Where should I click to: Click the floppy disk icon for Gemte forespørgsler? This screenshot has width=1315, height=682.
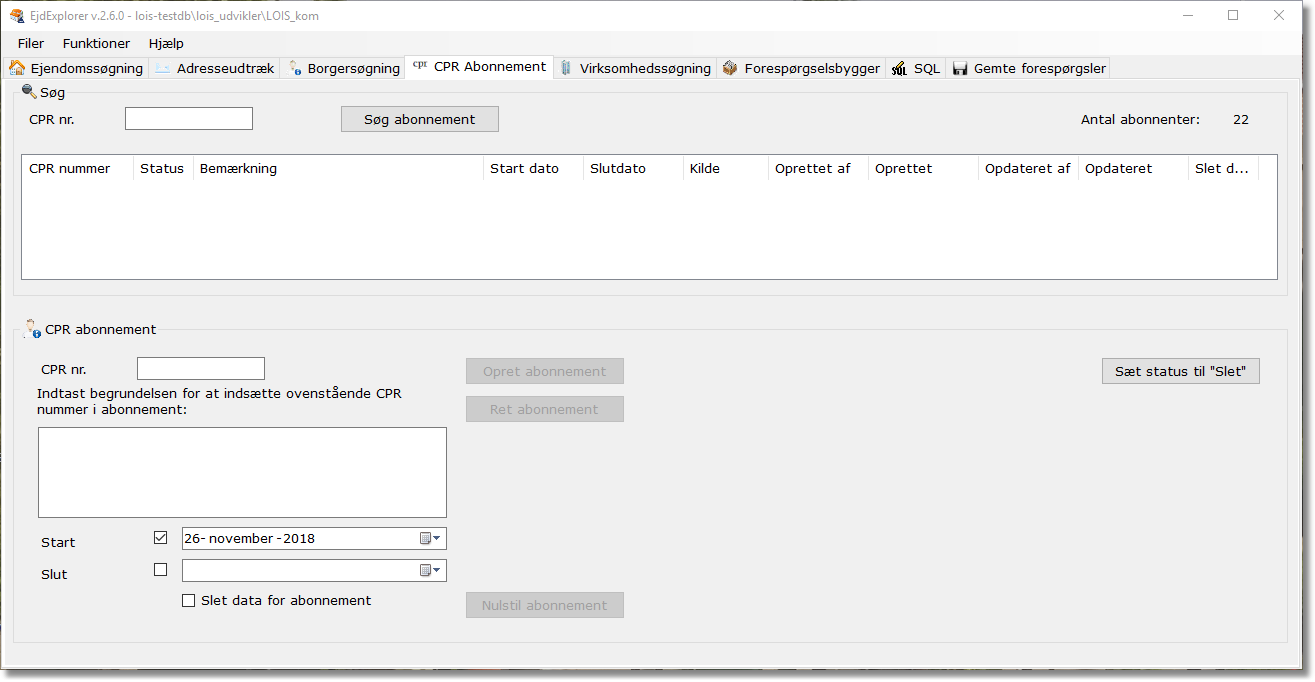click(960, 68)
